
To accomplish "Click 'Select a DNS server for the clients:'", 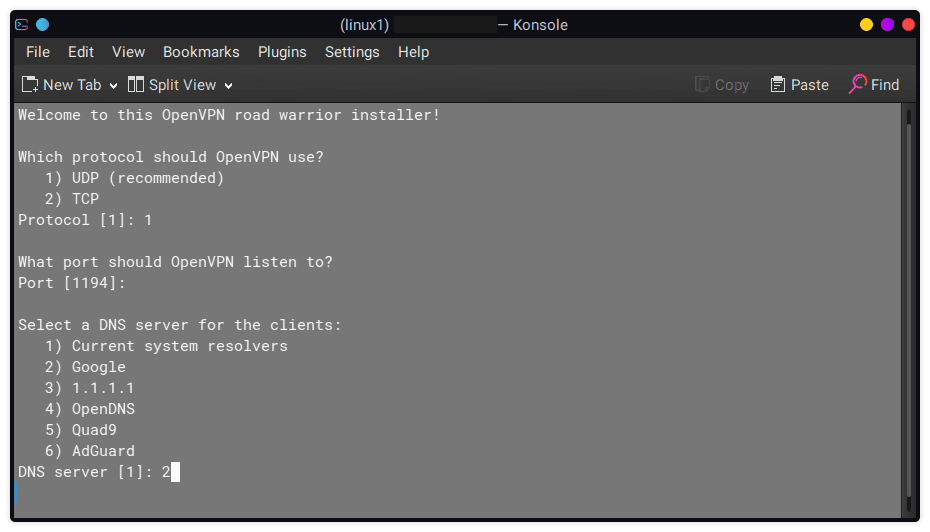I will [180, 325].
